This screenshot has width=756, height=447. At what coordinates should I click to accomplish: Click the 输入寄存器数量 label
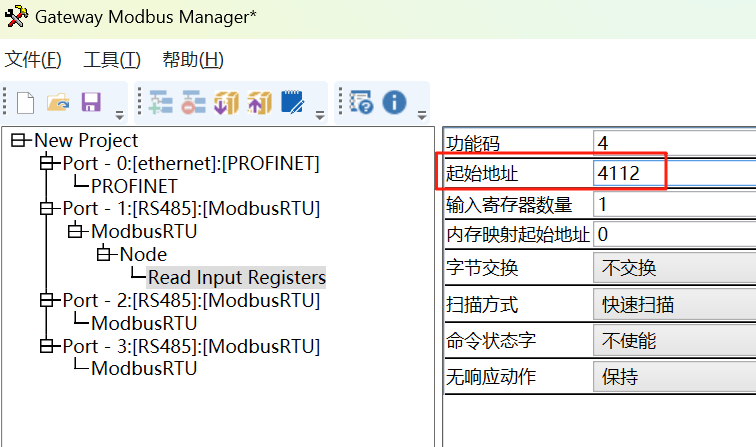tap(509, 205)
